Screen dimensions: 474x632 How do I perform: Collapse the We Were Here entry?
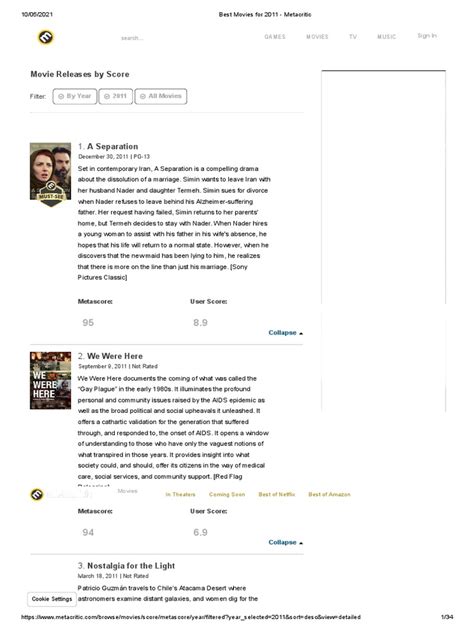click(285, 542)
